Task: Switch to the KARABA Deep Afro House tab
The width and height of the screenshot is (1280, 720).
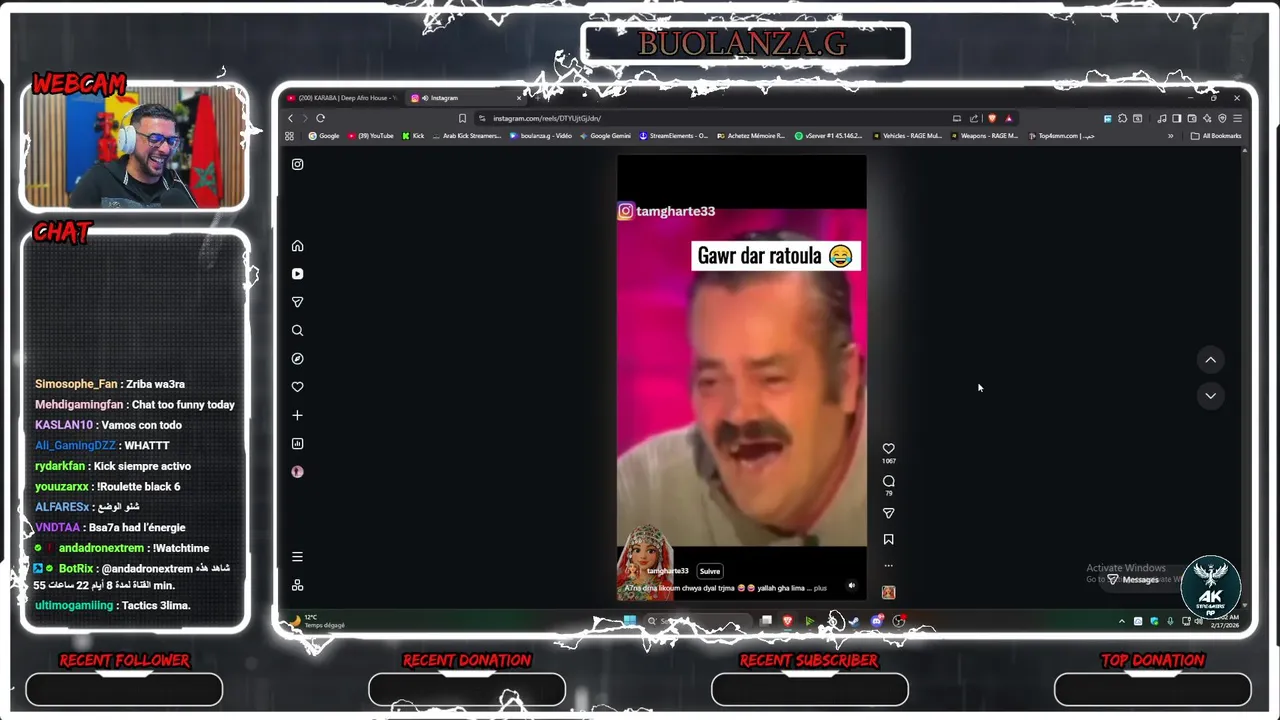Action: click(340, 98)
